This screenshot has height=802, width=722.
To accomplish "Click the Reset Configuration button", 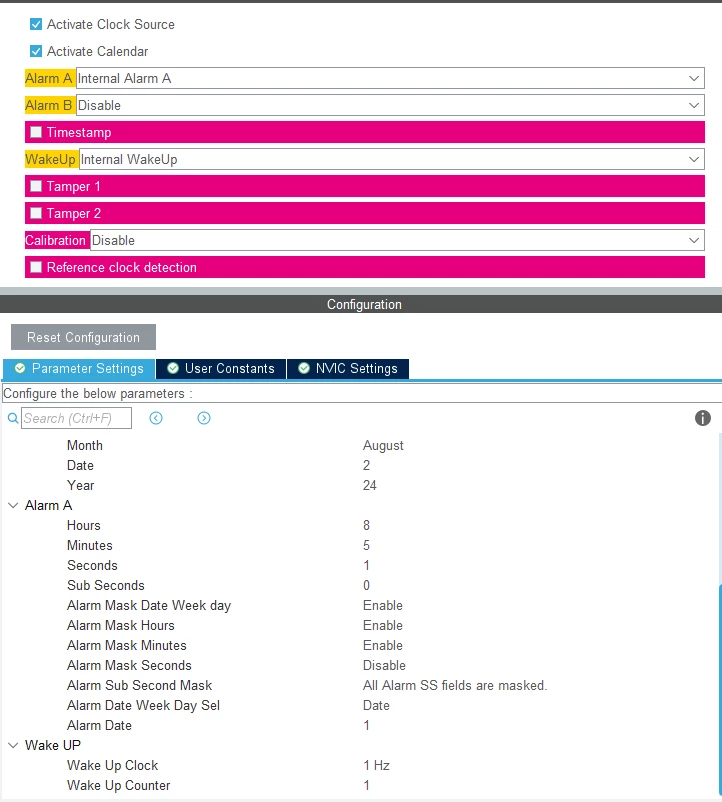I will 83,337.
